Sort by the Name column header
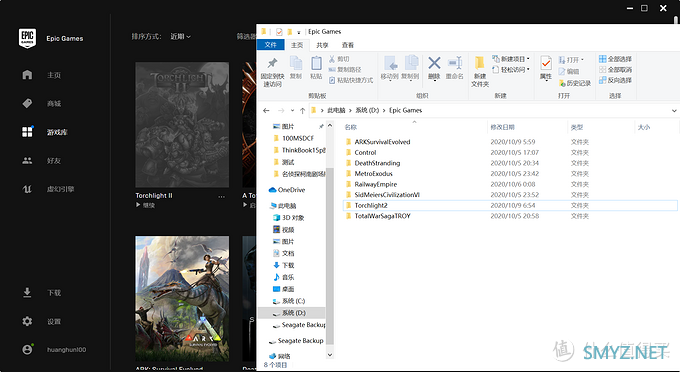Viewport: 680px width, 372px height. point(415,127)
